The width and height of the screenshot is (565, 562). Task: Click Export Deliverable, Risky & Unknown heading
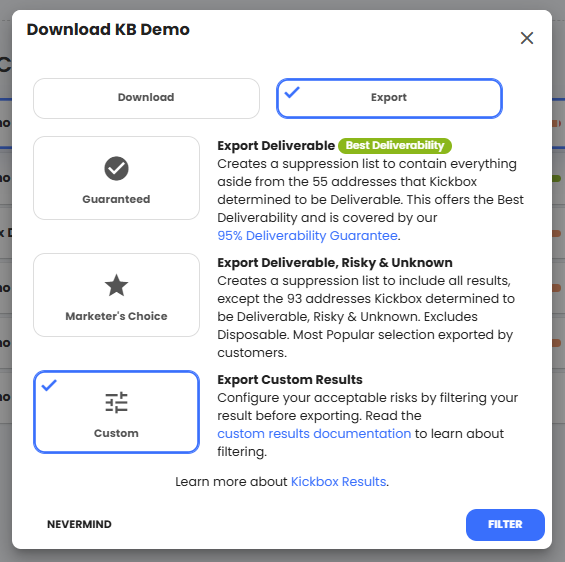335,263
